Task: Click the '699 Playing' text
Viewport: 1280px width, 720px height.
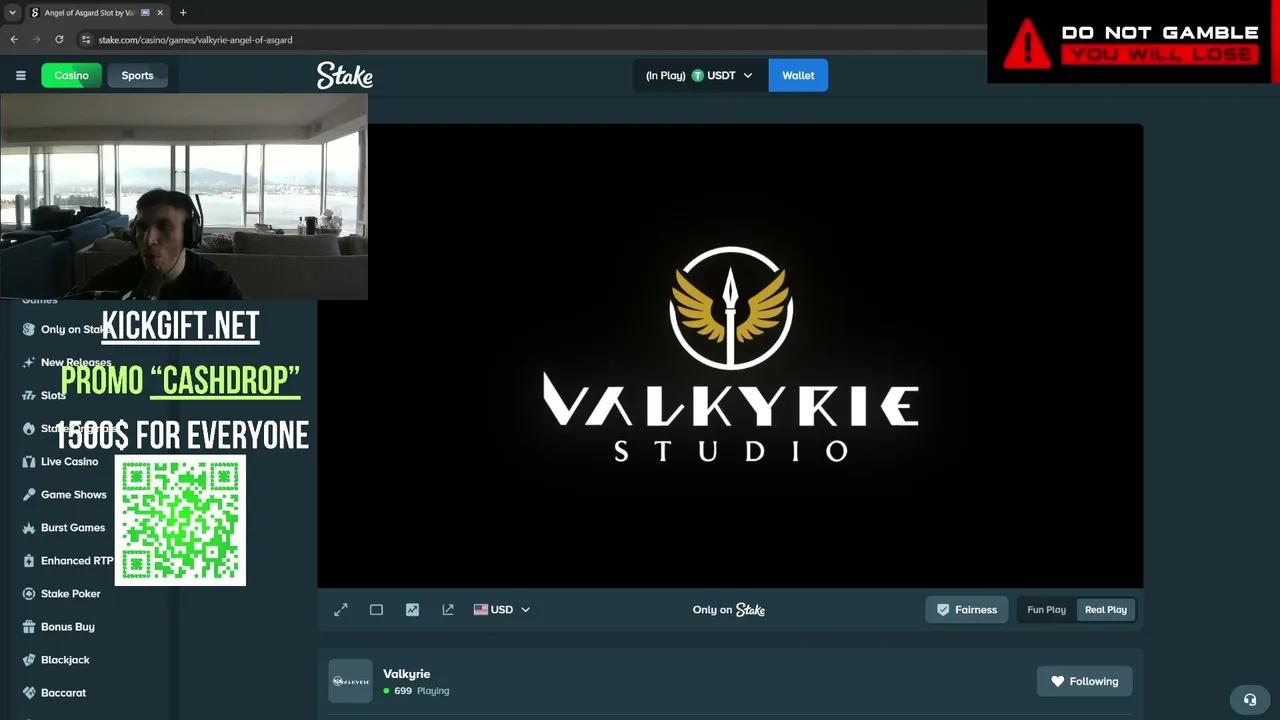Action: click(x=421, y=691)
